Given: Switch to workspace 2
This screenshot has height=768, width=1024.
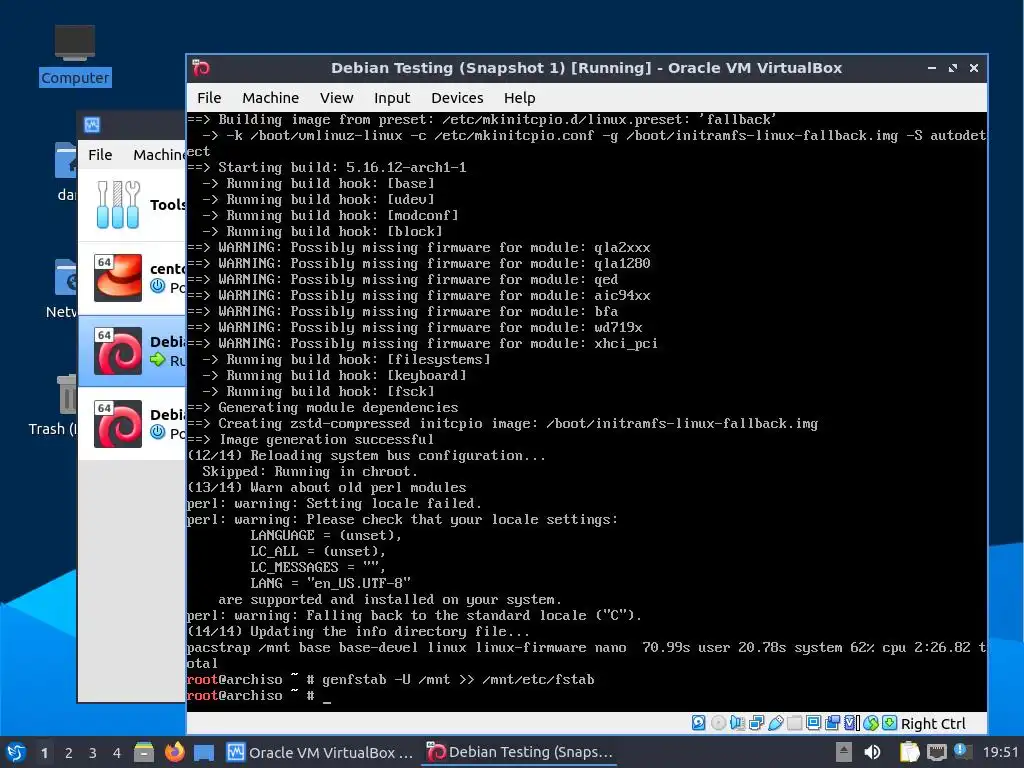Looking at the screenshot, I should click(x=69, y=752).
